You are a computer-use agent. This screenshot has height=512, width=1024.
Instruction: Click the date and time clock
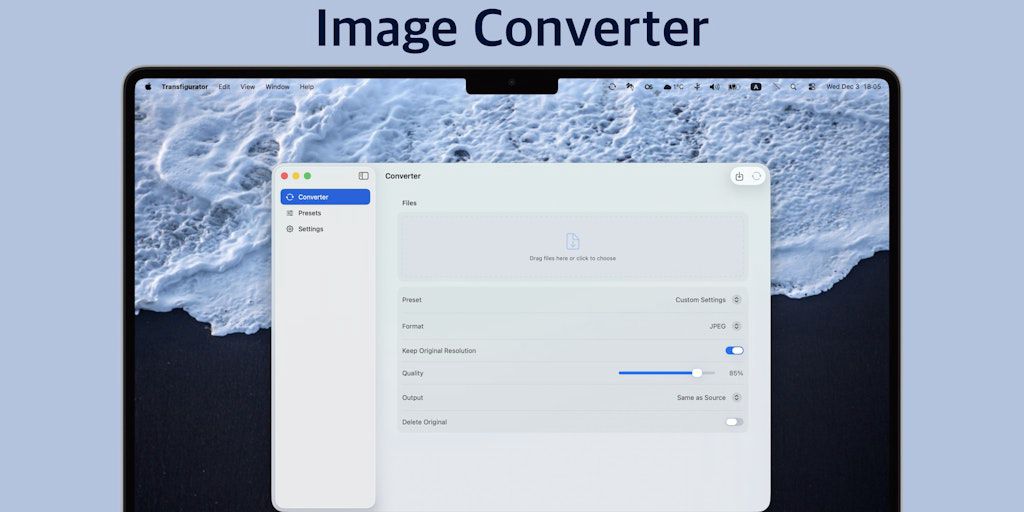coord(853,87)
